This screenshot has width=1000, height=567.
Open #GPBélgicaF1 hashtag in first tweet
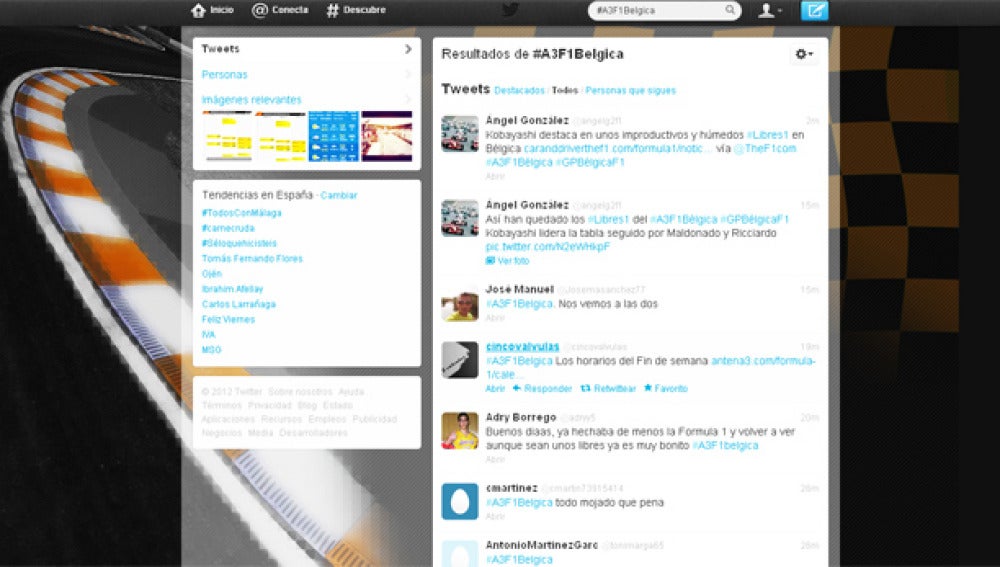click(x=591, y=163)
